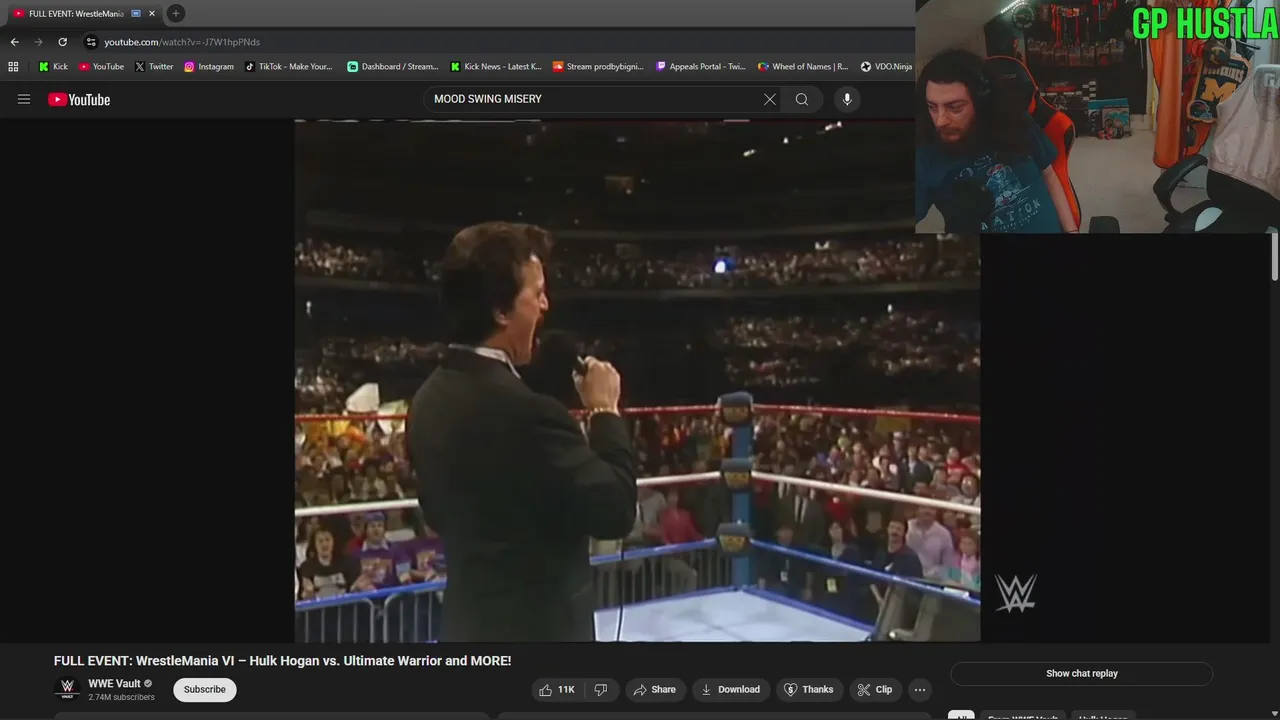Click the tab's picture-in-picture media indicator icon
The height and width of the screenshot is (720, 1280).
click(x=136, y=14)
